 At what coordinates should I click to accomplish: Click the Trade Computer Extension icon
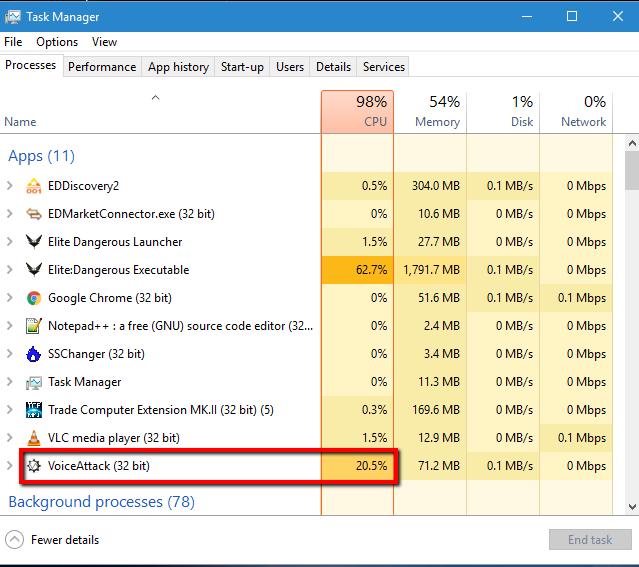(34, 410)
